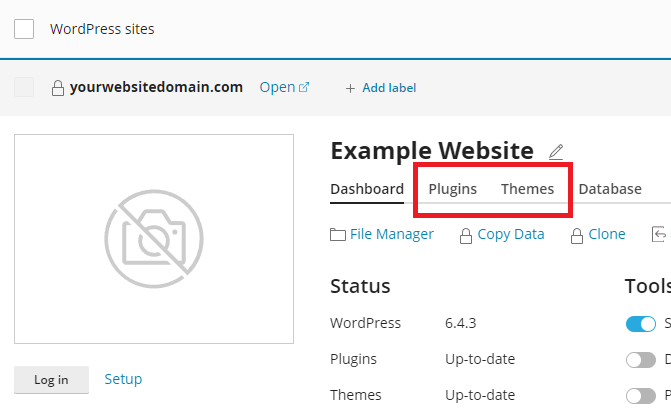Switch to the Plugins tab
The height and width of the screenshot is (416, 671).
coord(453,189)
